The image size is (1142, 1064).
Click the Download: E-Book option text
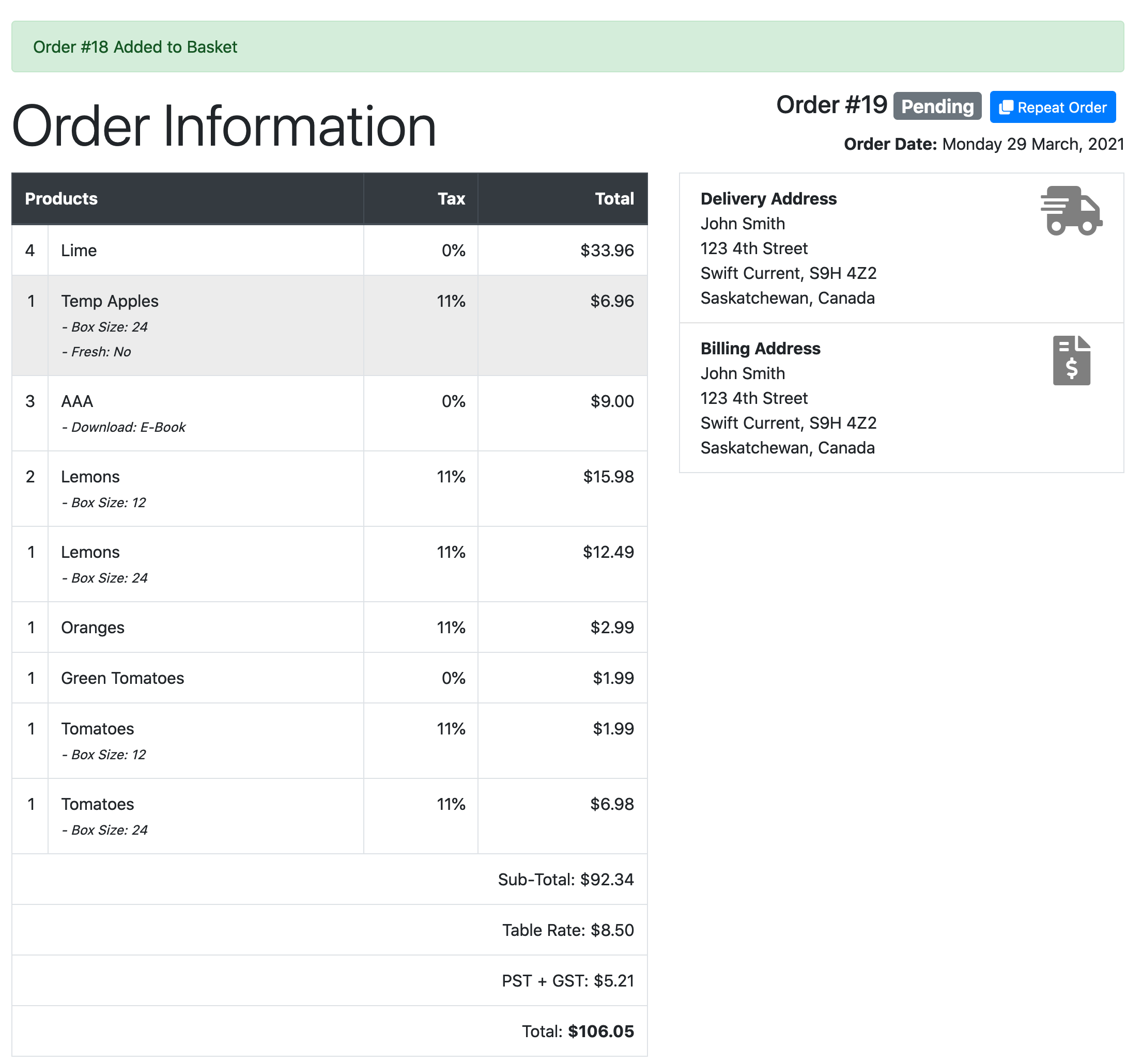coord(124,427)
